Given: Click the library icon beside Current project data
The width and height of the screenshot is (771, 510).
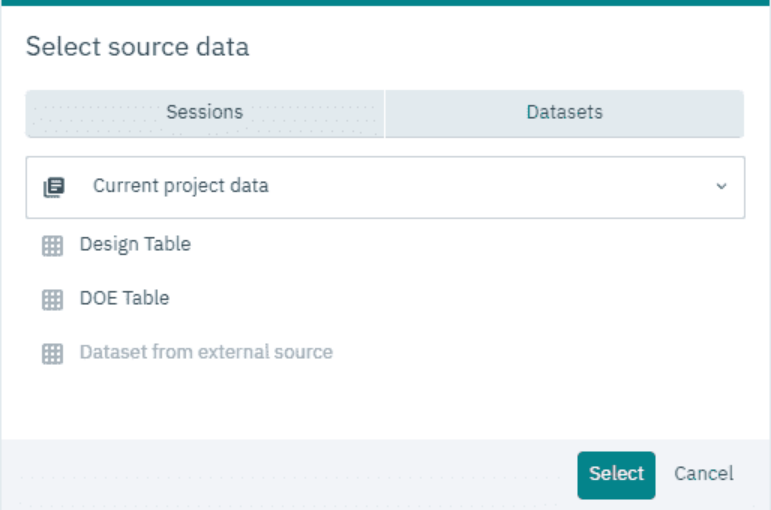Looking at the screenshot, I should [x=54, y=187].
